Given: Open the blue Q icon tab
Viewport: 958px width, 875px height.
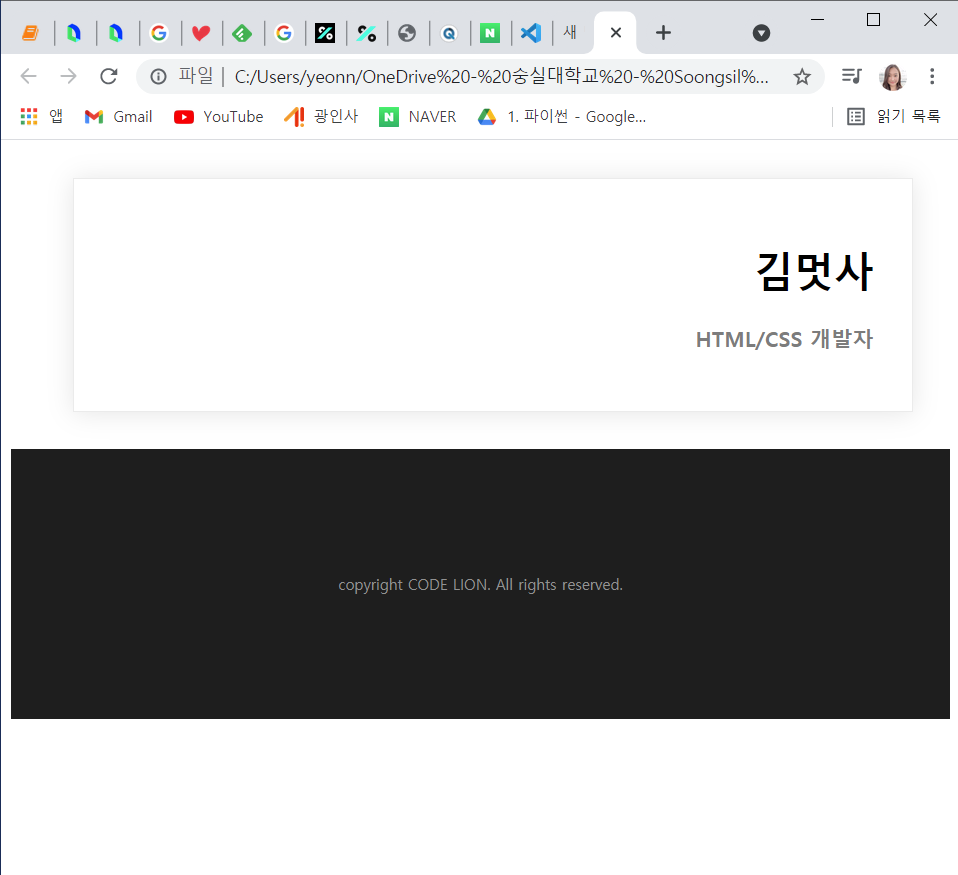Looking at the screenshot, I should pyautogui.click(x=449, y=33).
